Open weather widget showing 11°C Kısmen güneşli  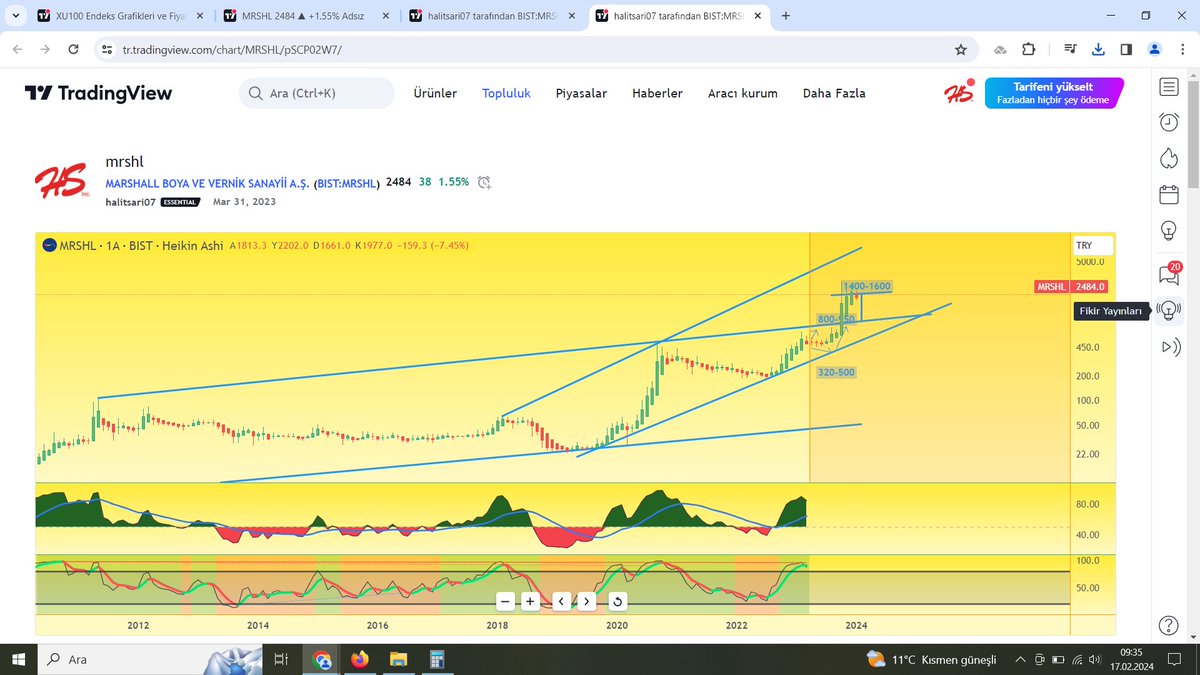932,659
